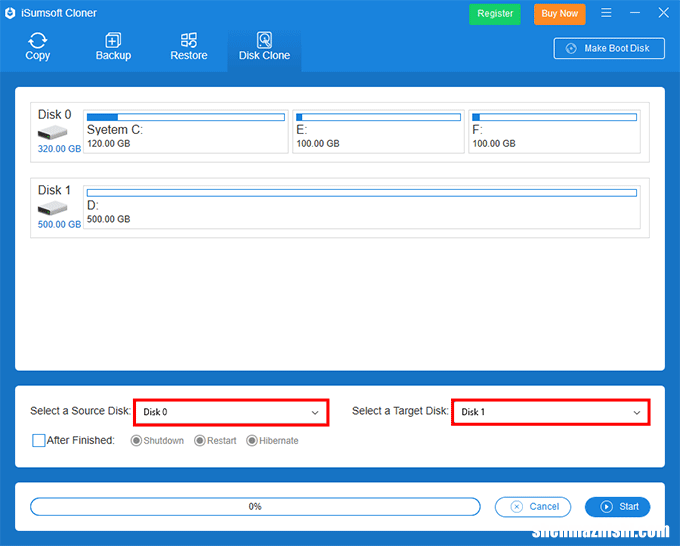Screen dimensions: 680x546
Task: Click the 320.00 GB size label
Action: pyautogui.click(x=59, y=149)
